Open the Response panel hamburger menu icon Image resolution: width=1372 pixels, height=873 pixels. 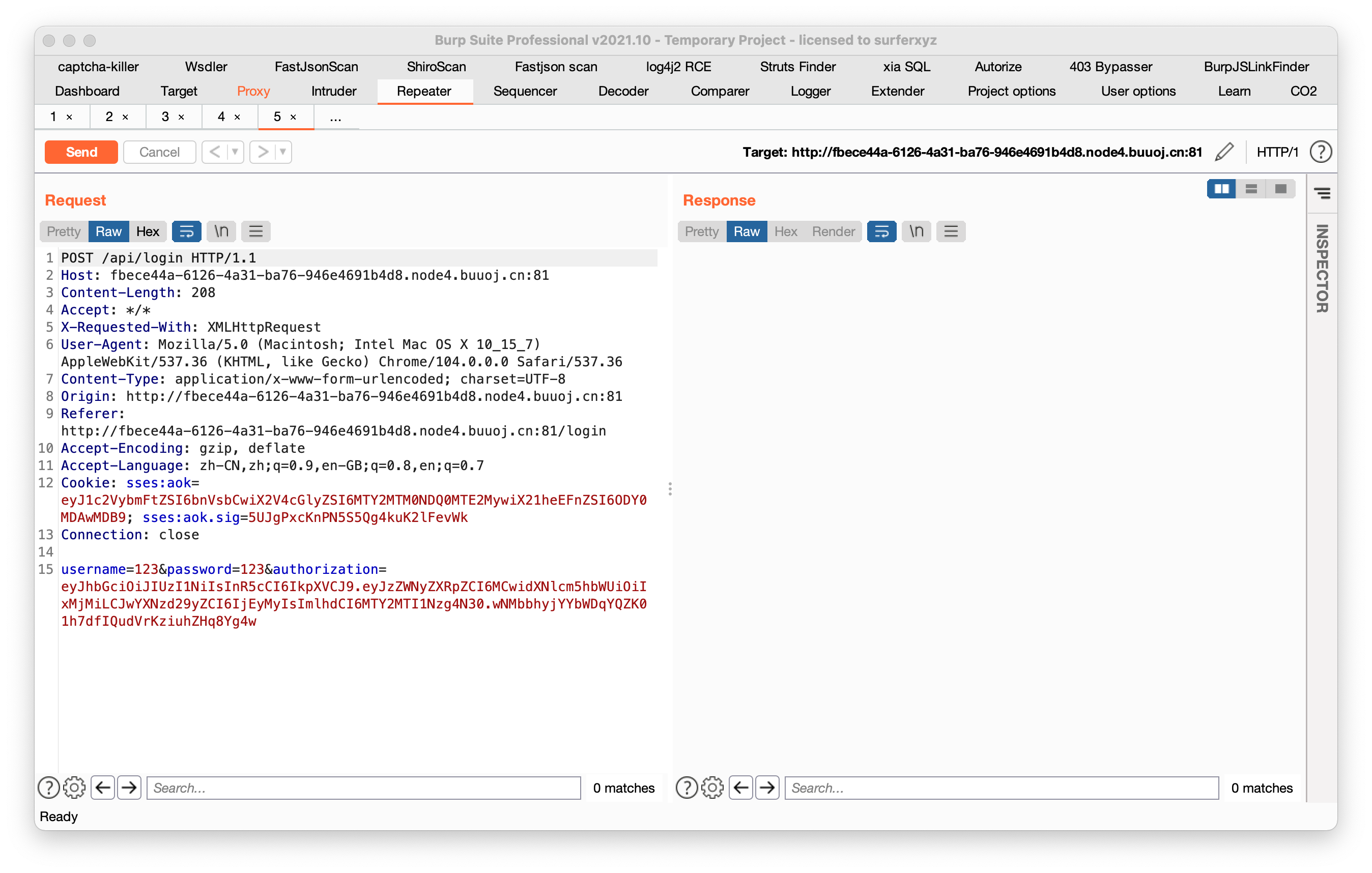click(951, 231)
